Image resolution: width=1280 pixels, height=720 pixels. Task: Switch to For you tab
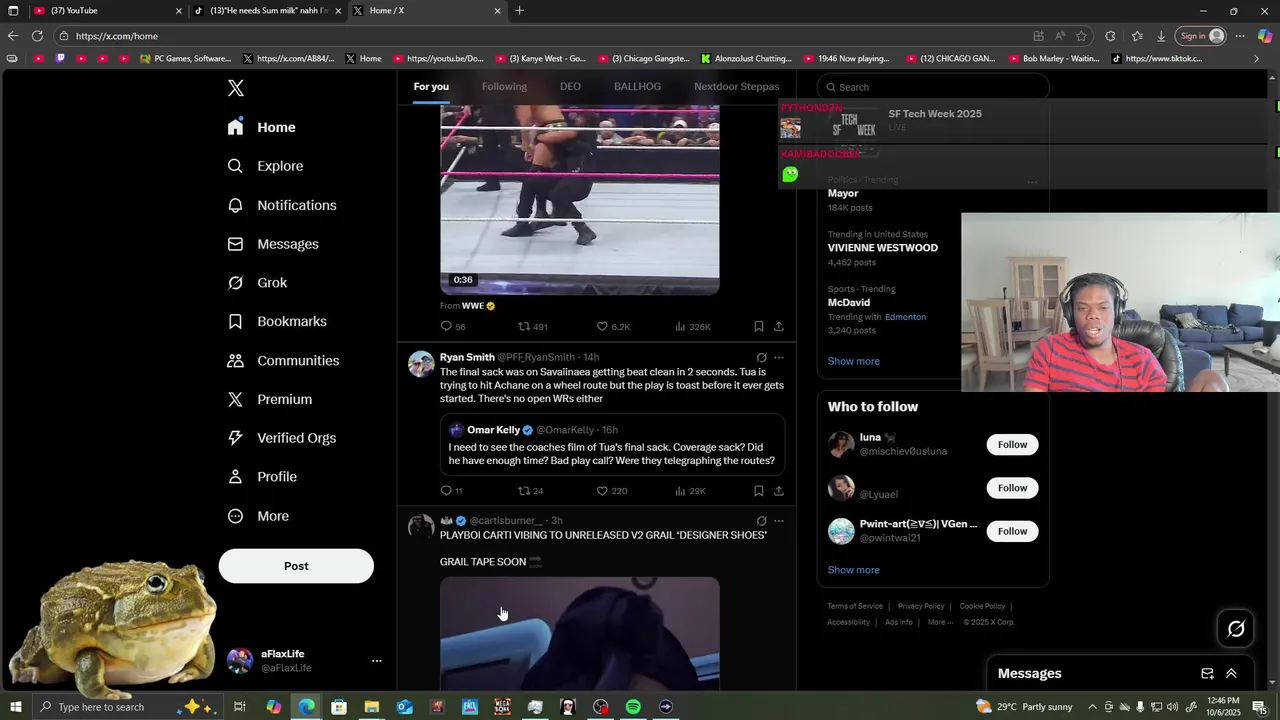(x=431, y=87)
